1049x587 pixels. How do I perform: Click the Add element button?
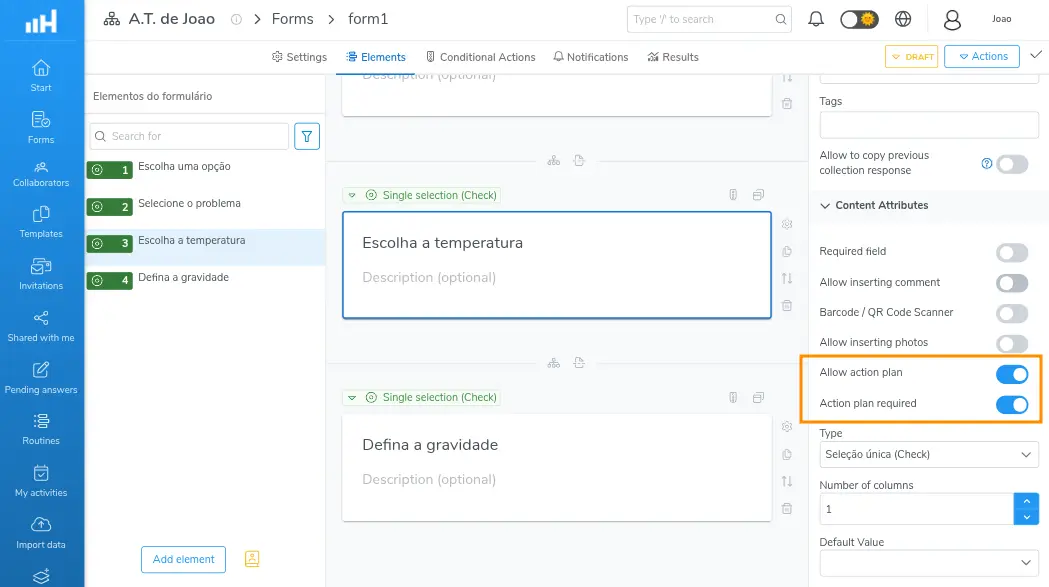click(x=183, y=560)
